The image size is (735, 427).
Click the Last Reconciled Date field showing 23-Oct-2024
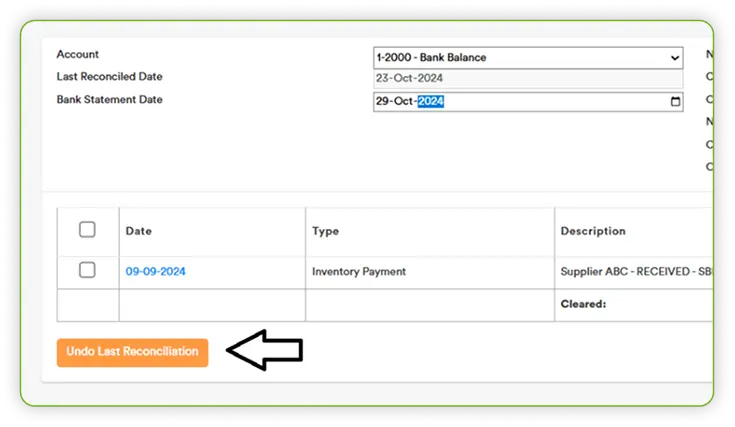click(527, 78)
